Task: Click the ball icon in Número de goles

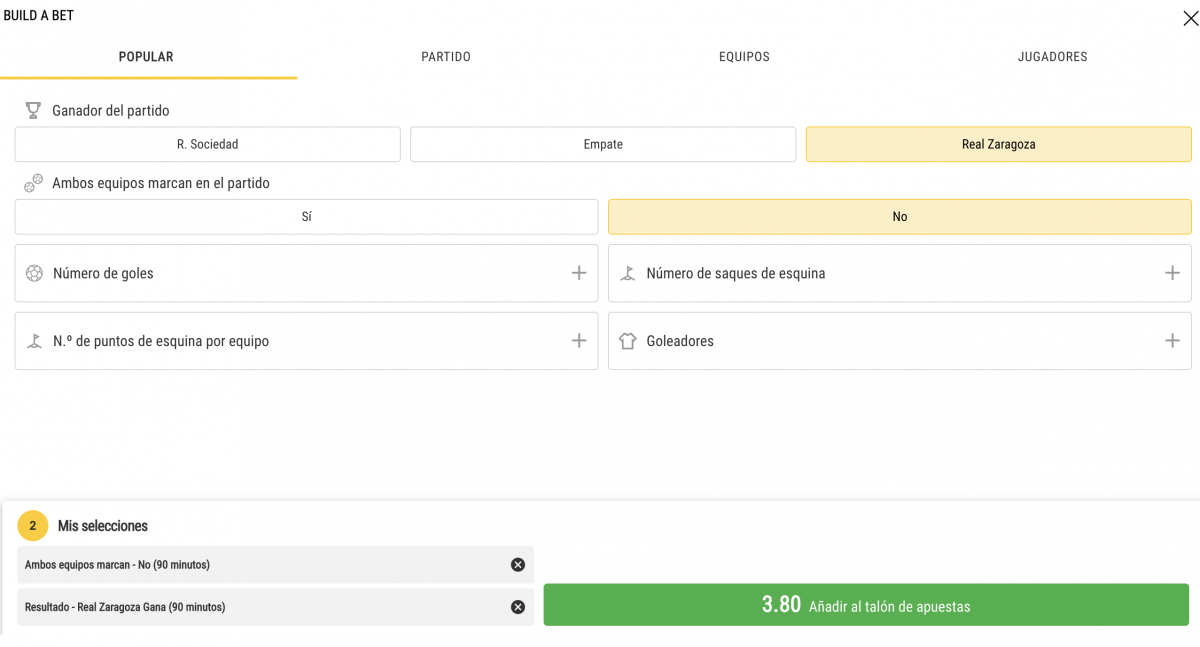Action: tap(34, 273)
